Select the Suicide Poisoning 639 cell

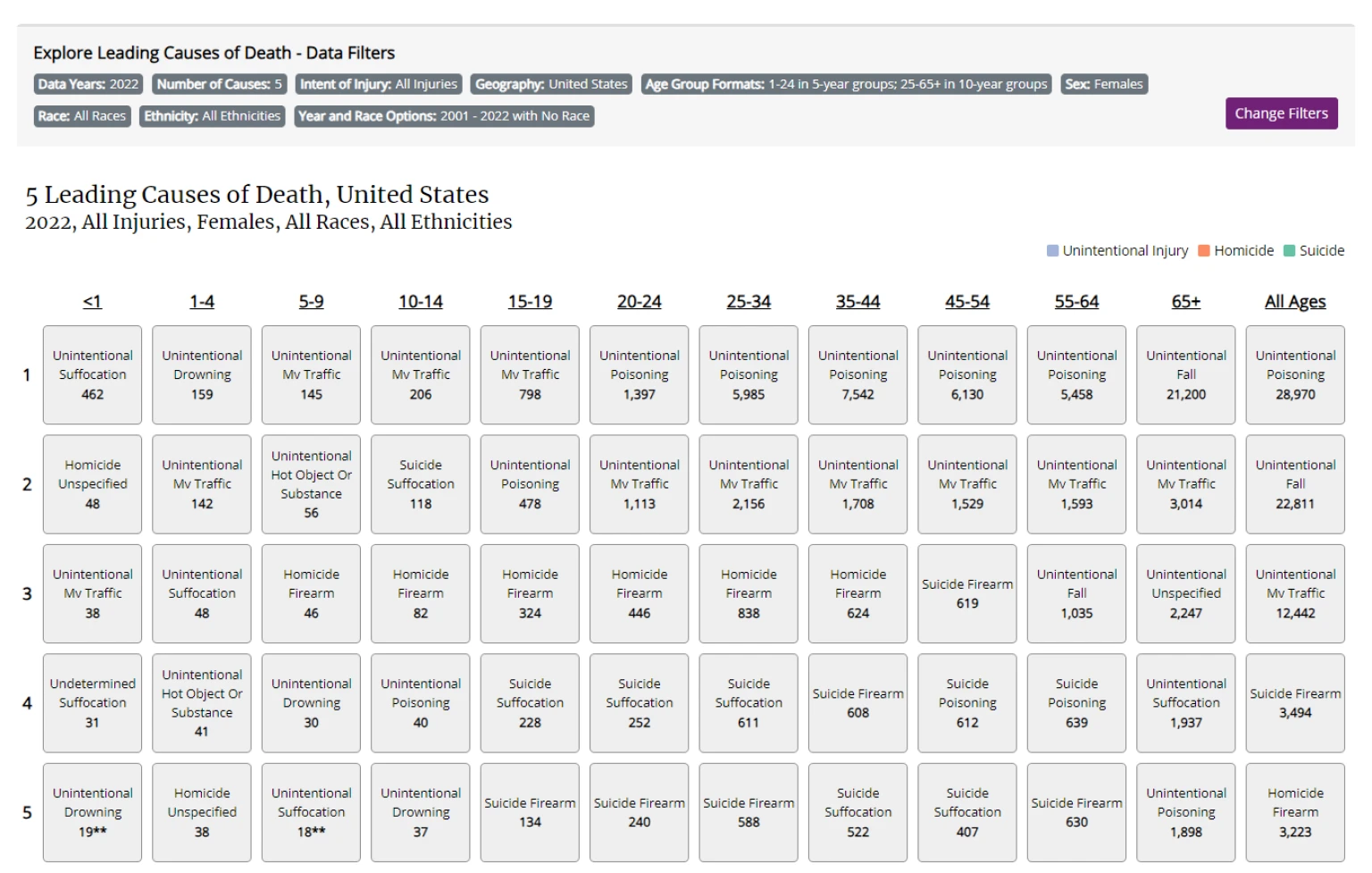click(1077, 703)
